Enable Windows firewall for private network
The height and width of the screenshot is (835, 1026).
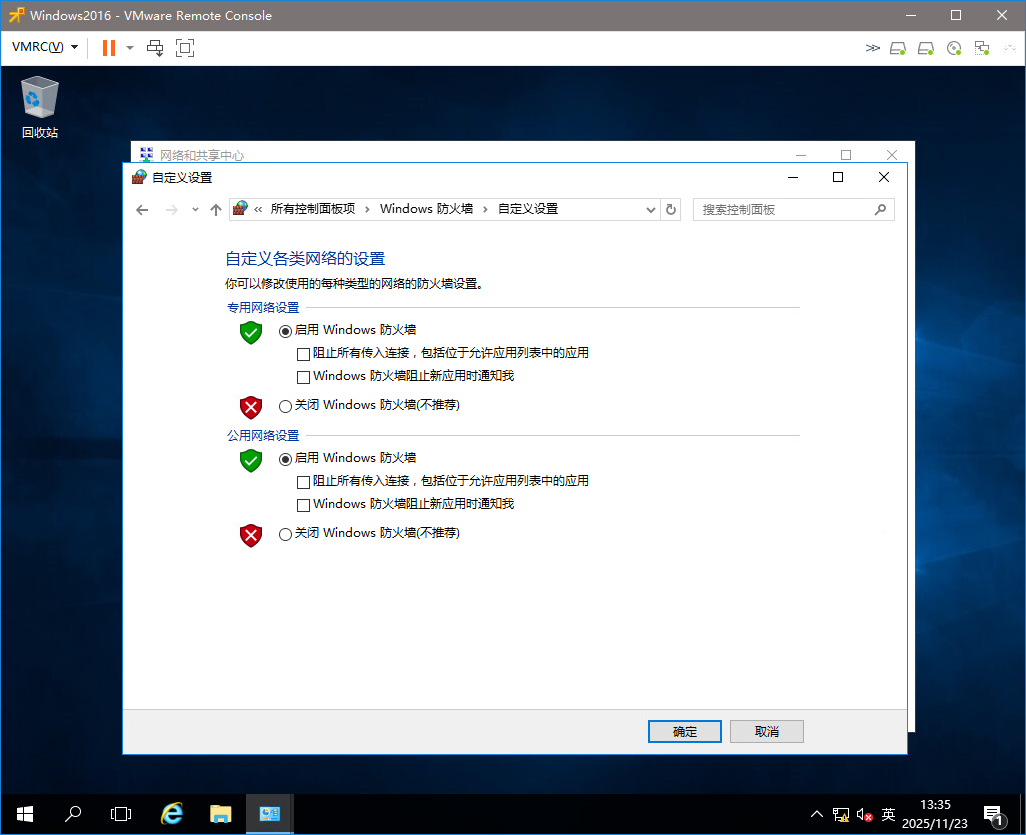coord(285,331)
